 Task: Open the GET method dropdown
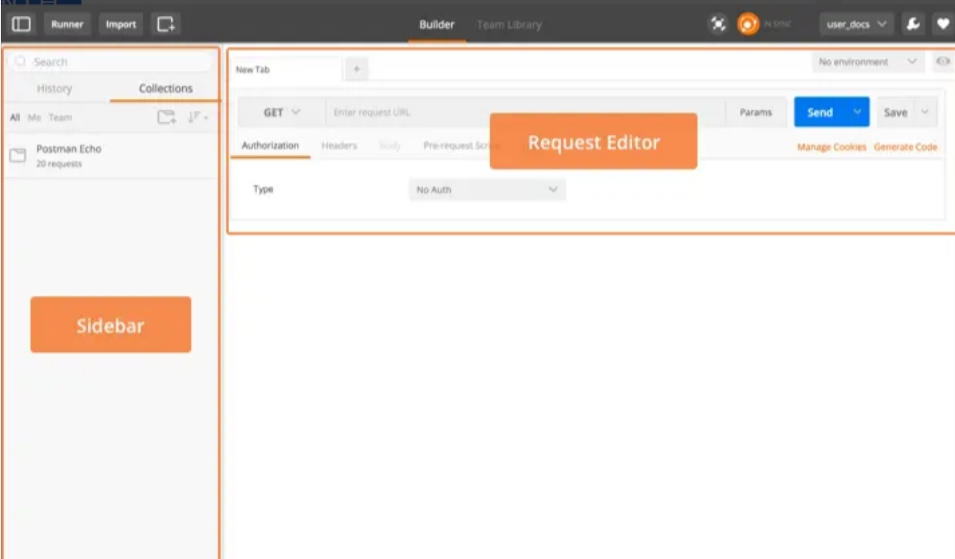click(281, 113)
